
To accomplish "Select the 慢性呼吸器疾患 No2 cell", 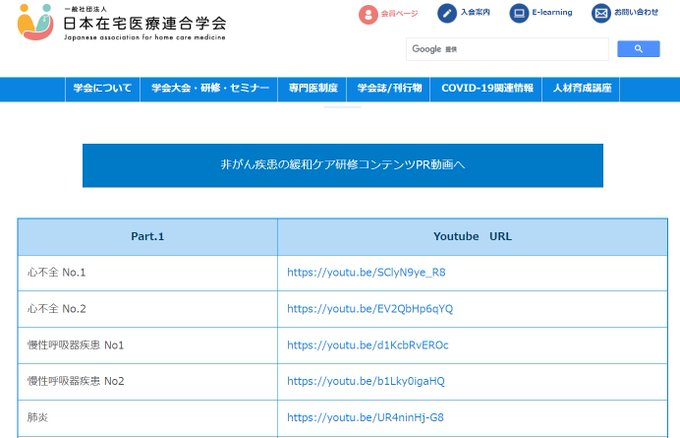I will pos(147,382).
